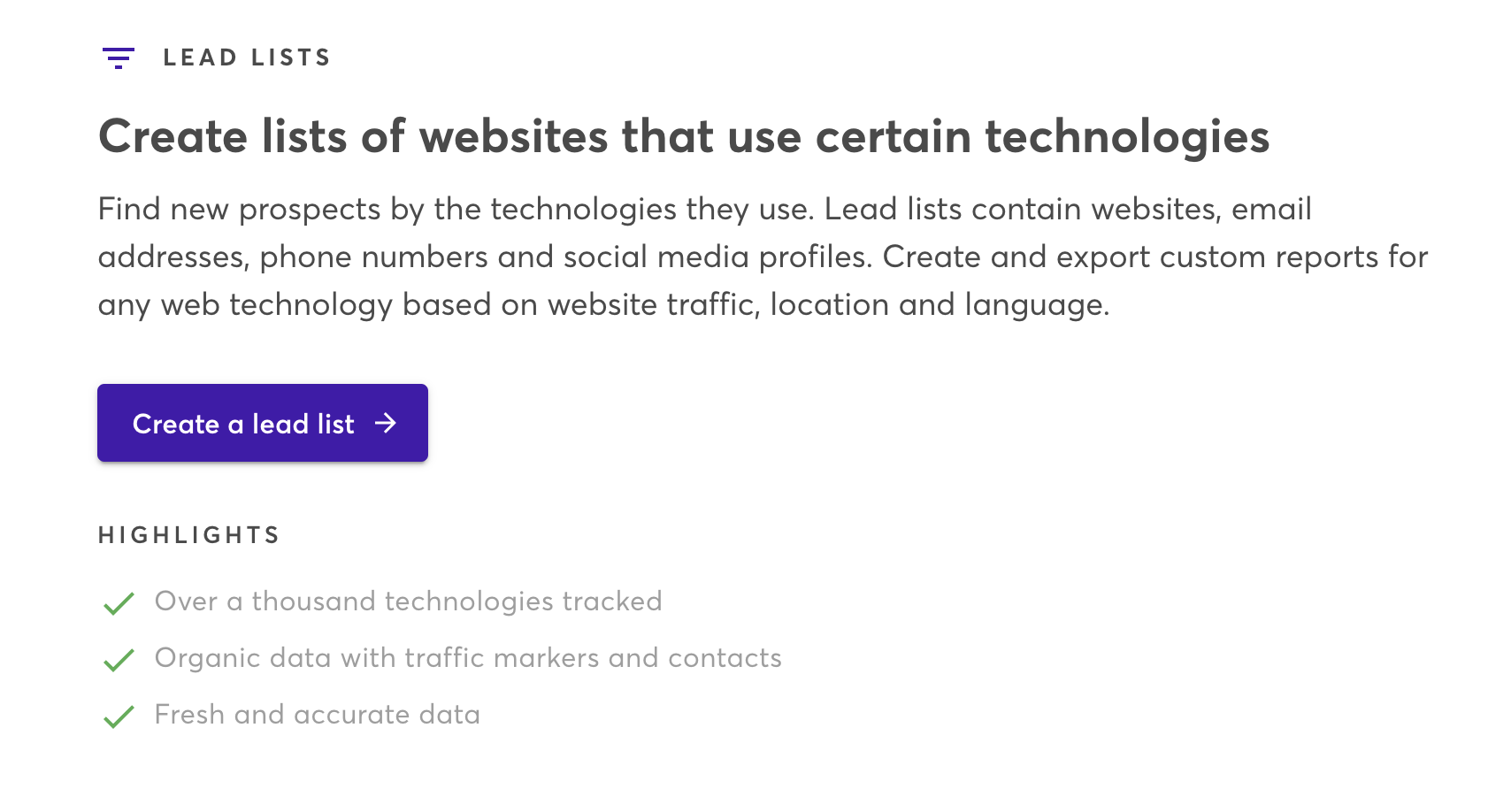Select the 'Organic data with traffic markers and contacts' item
The width and height of the screenshot is (1488, 812).
[468, 658]
